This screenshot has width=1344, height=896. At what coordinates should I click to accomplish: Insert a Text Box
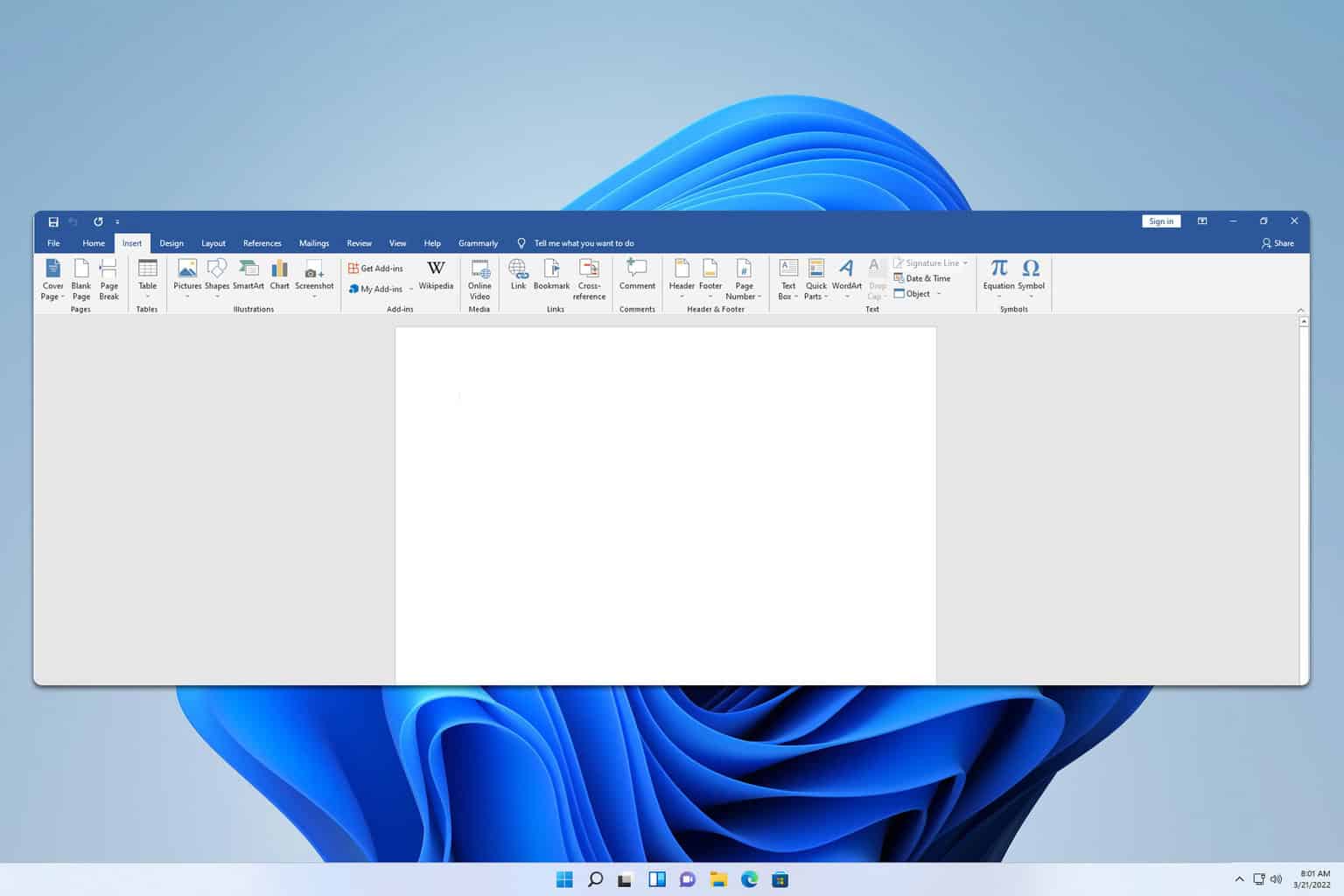tap(788, 279)
